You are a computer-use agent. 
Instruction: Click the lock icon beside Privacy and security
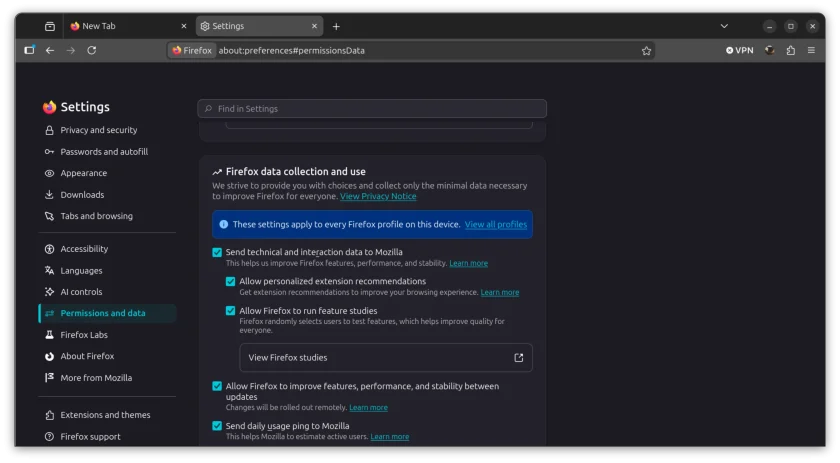tap(49, 130)
